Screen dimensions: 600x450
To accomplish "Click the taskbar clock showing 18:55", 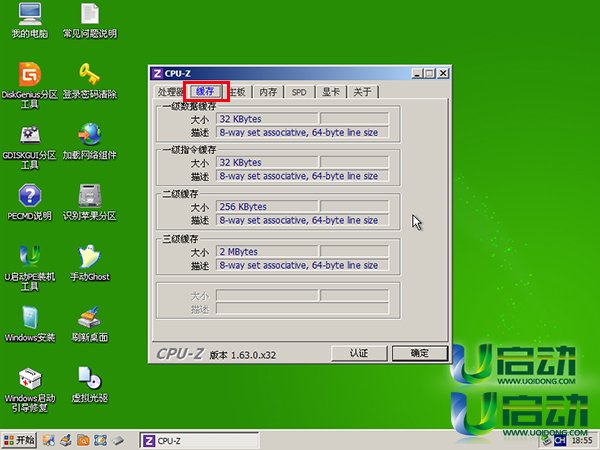I will tap(582, 441).
